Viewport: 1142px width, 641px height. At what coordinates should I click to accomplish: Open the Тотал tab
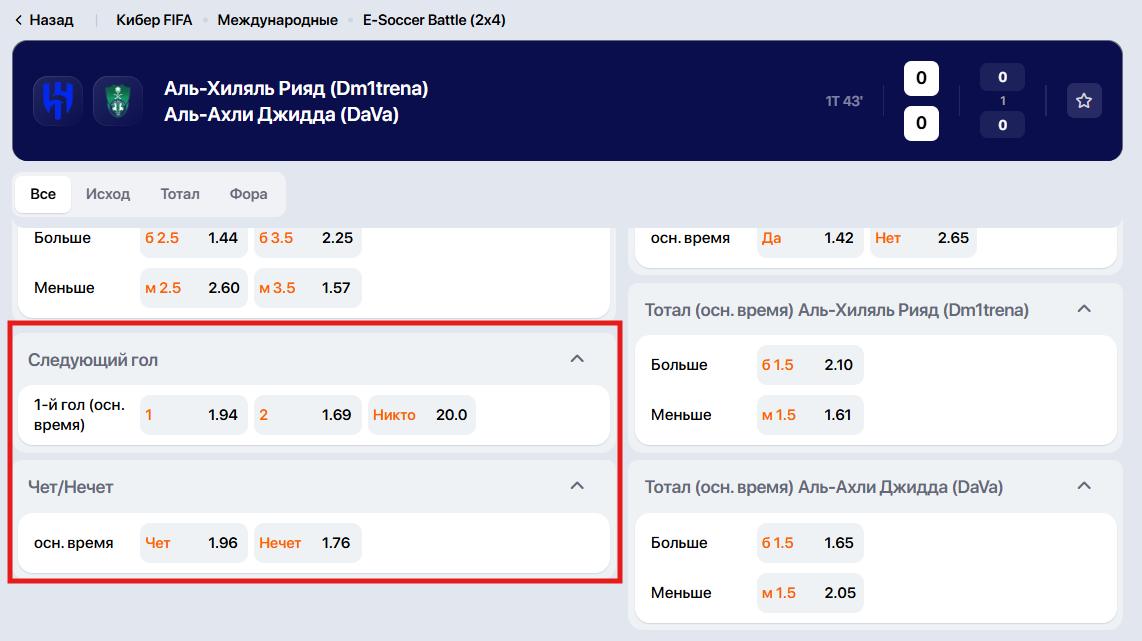[180, 194]
